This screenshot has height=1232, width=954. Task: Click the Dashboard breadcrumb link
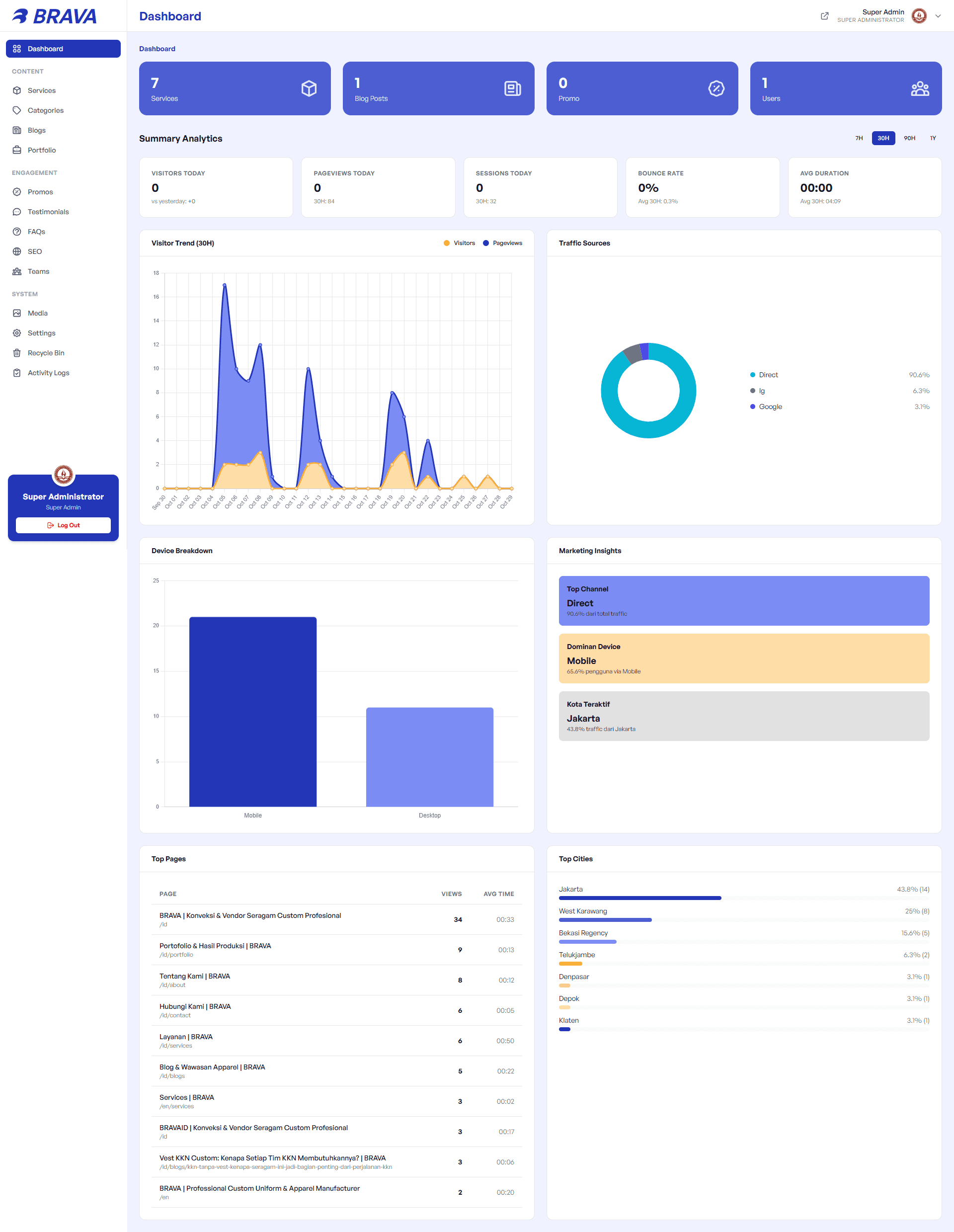158,49
